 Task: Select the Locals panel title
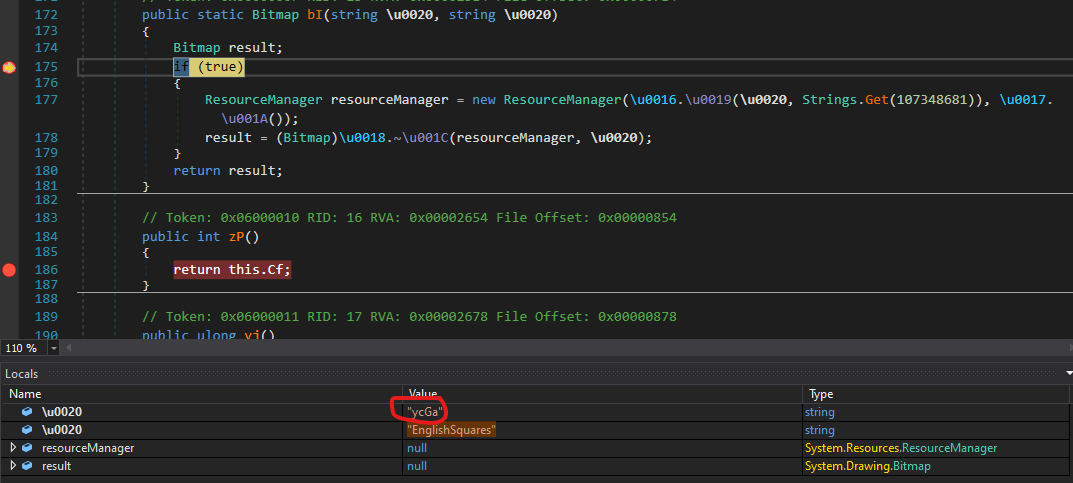click(x=22, y=374)
